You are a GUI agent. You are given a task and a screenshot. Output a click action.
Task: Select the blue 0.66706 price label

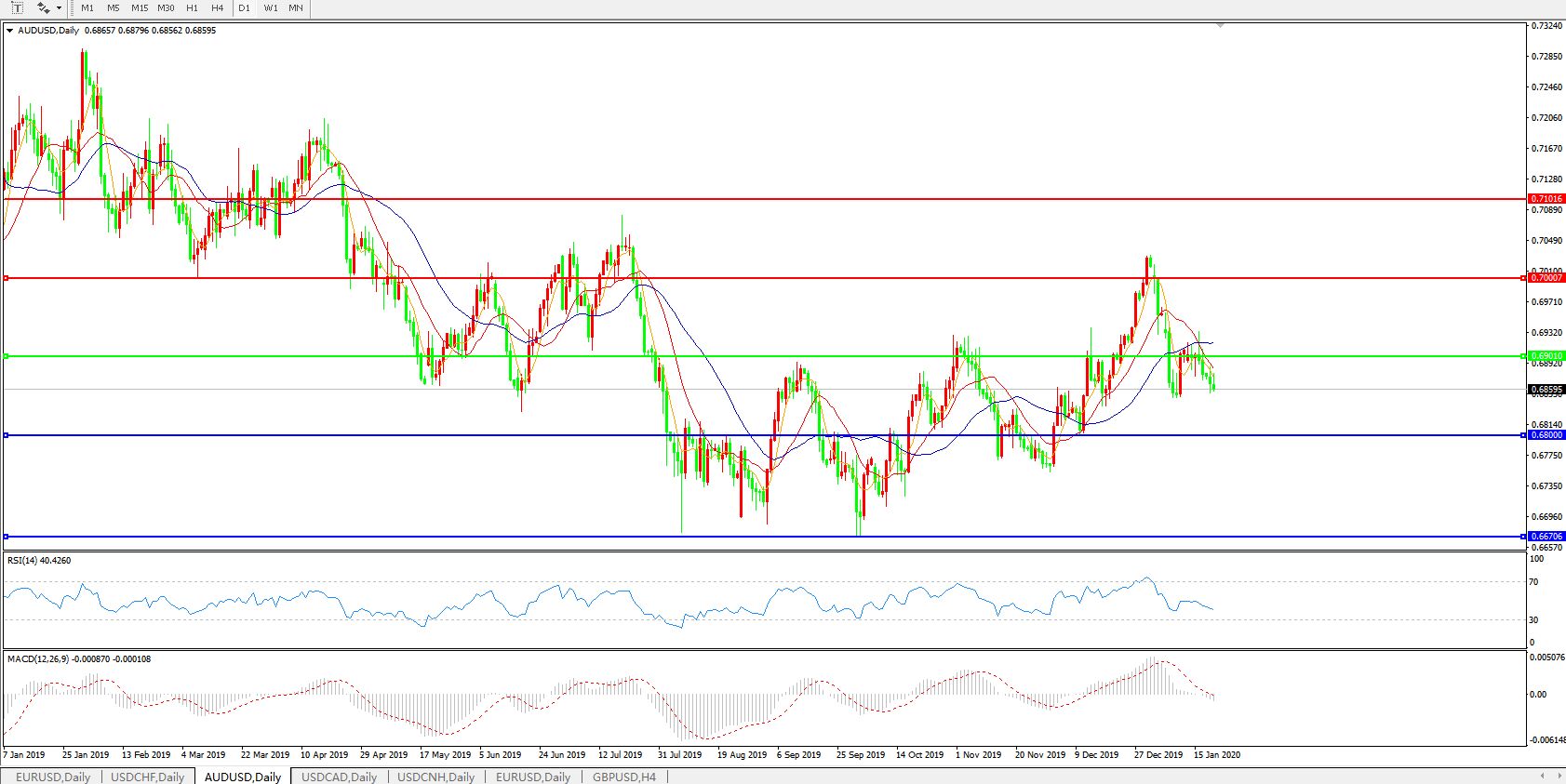pos(1546,537)
